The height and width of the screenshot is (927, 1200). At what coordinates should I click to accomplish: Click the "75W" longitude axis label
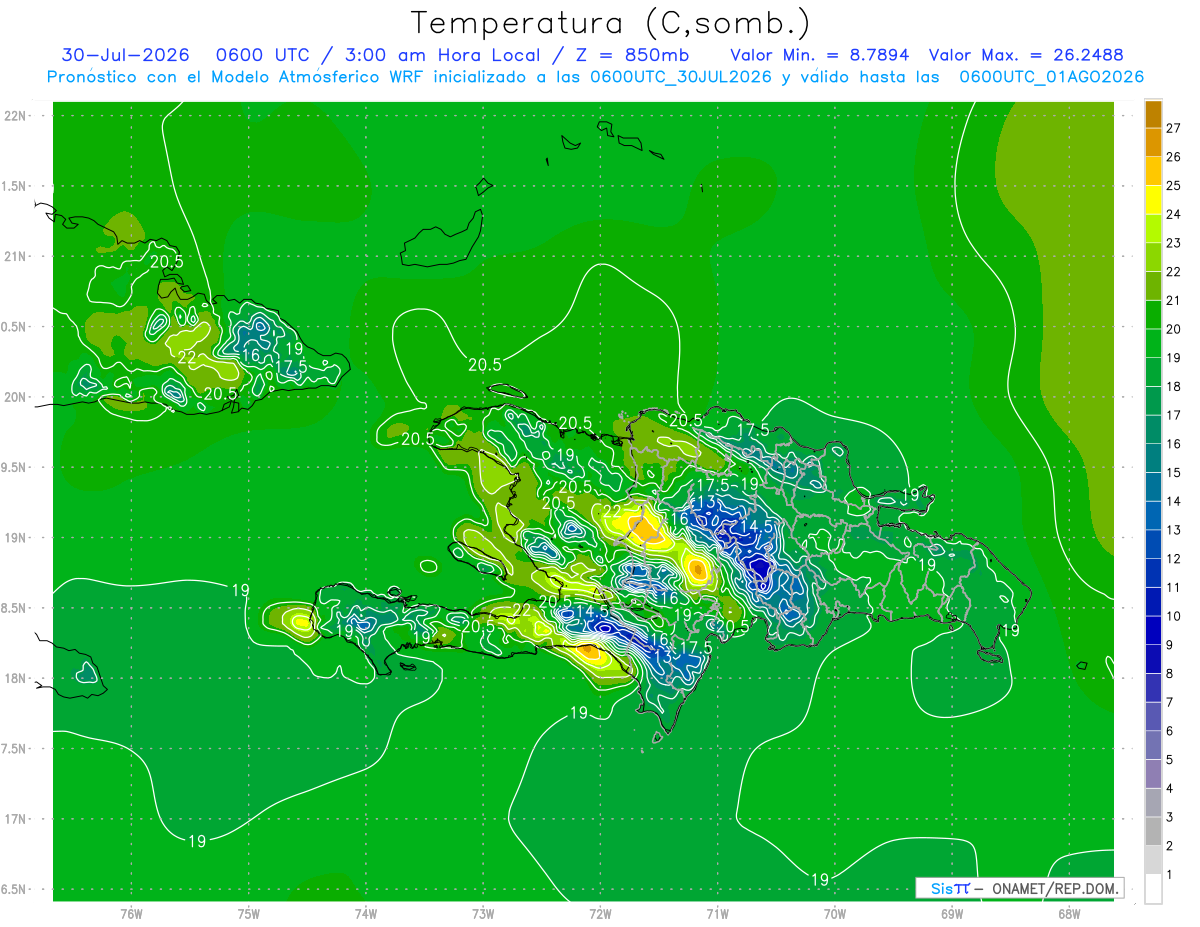tap(249, 913)
